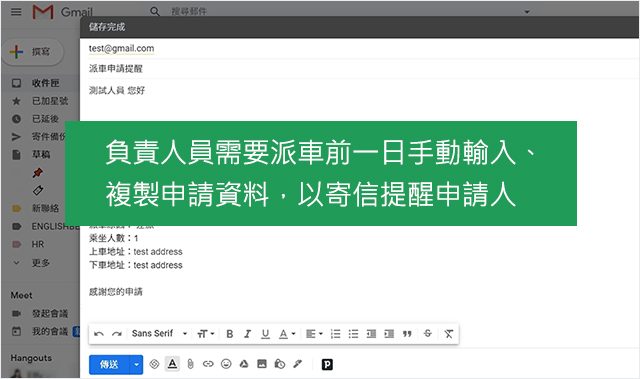The height and width of the screenshot is (379, 640).
Task: Click the black P extension icon
Action: point(327,364)
